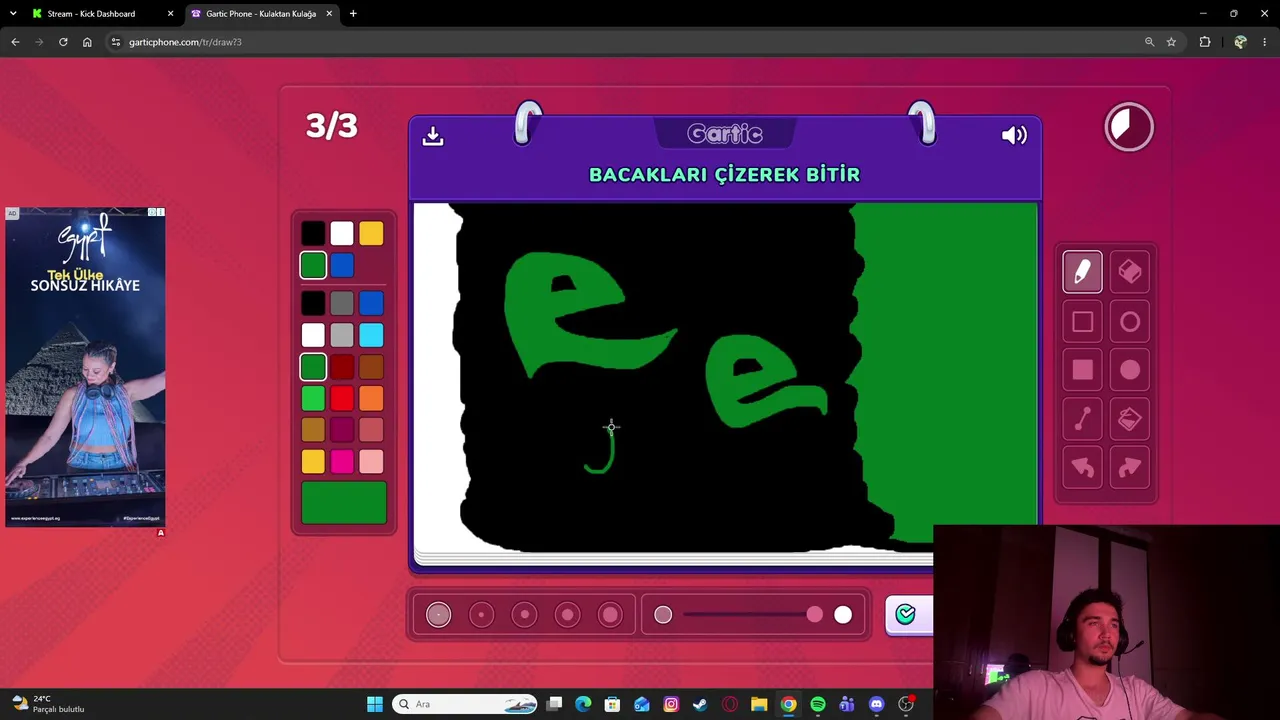Image resolution: width=1280 pixels, height=720 pixels.
Task: Select the Gartic Phone browser tab
Action: point(262,14)
